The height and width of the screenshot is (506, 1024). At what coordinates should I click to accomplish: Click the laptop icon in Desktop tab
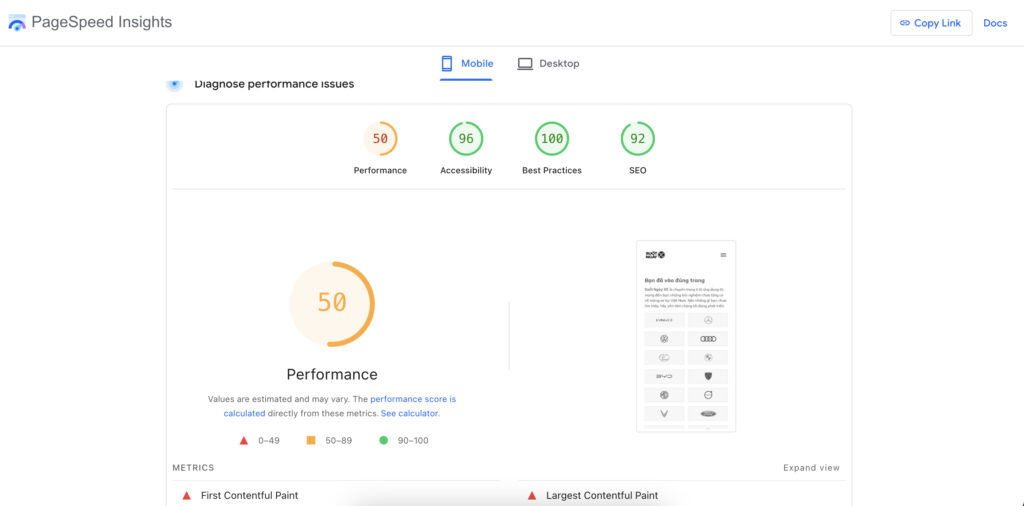tap(525, 64)
